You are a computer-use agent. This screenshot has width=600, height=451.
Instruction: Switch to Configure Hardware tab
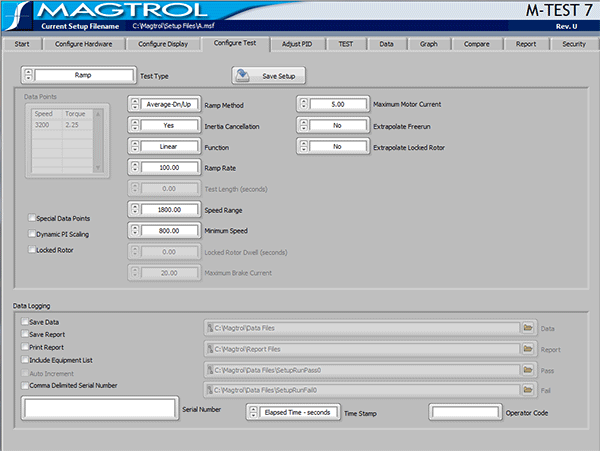(83, 44)
